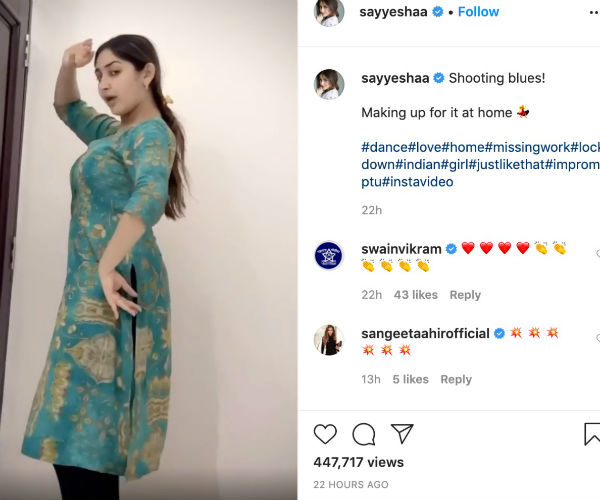
Task: Open swainvikram username link
Action: tap(401, 249)
